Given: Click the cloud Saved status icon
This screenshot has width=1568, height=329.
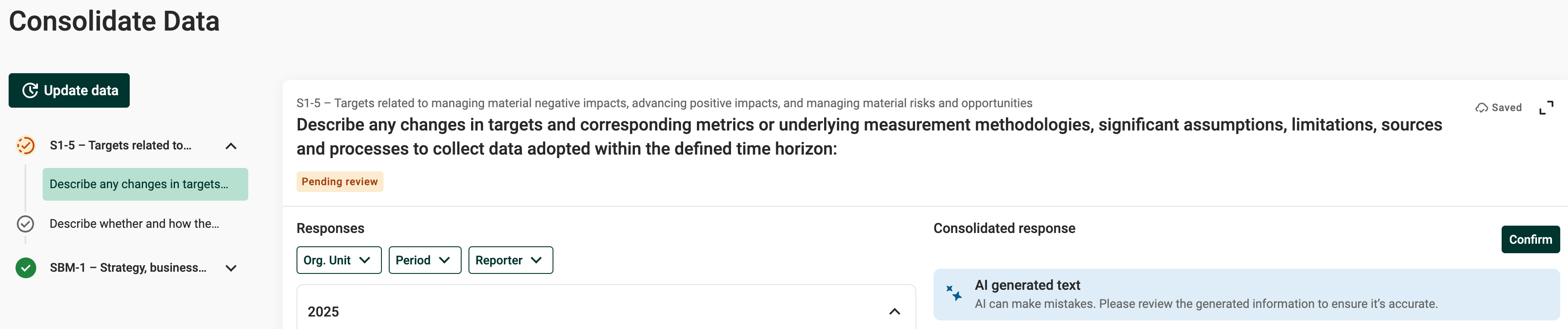Looking at the screenshot, I should (x=1481, y=108).
